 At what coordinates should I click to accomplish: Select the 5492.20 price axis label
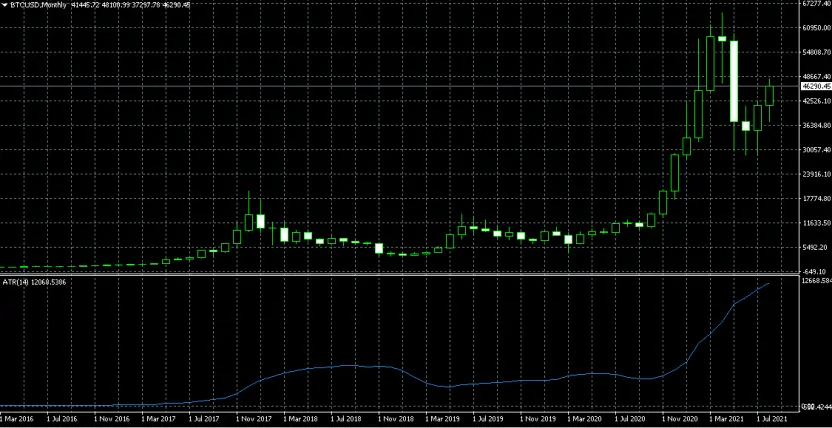pyautogui.click(x=817, y=247)
